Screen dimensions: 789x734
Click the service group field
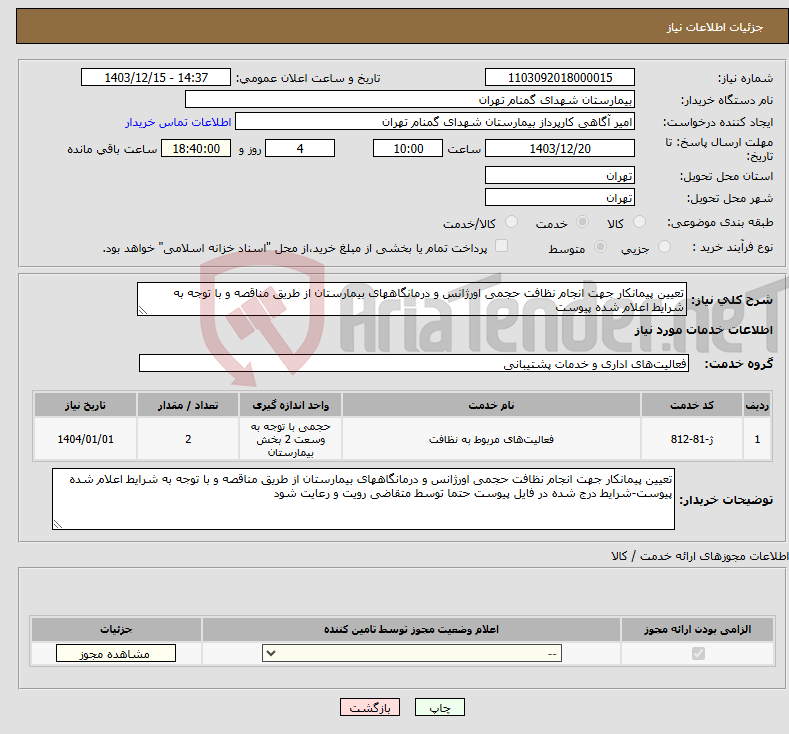(414, 363)
